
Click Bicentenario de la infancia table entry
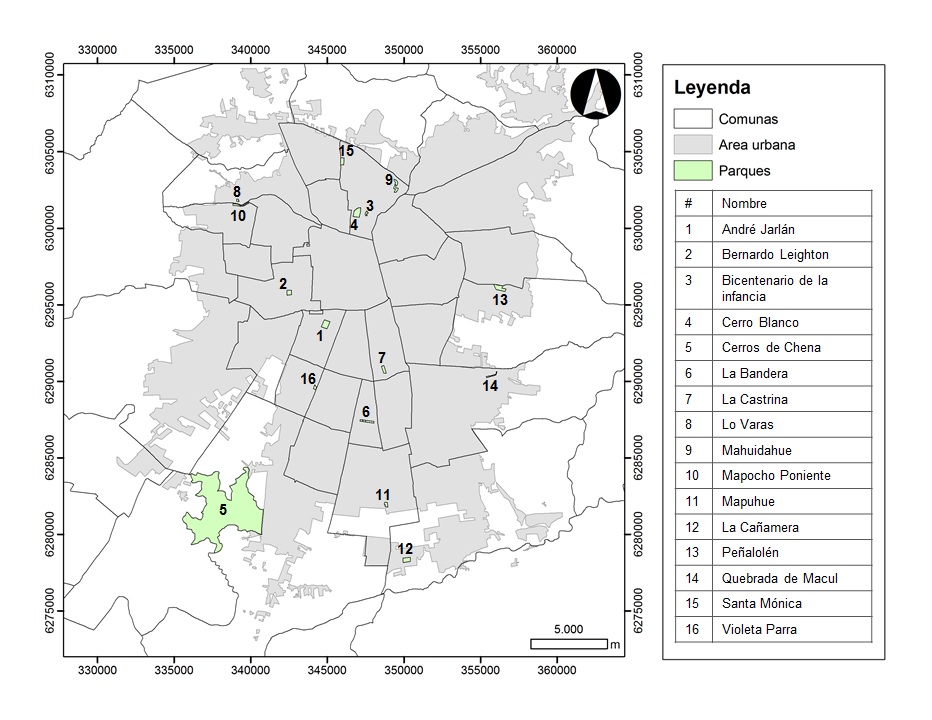click(772, 288)
